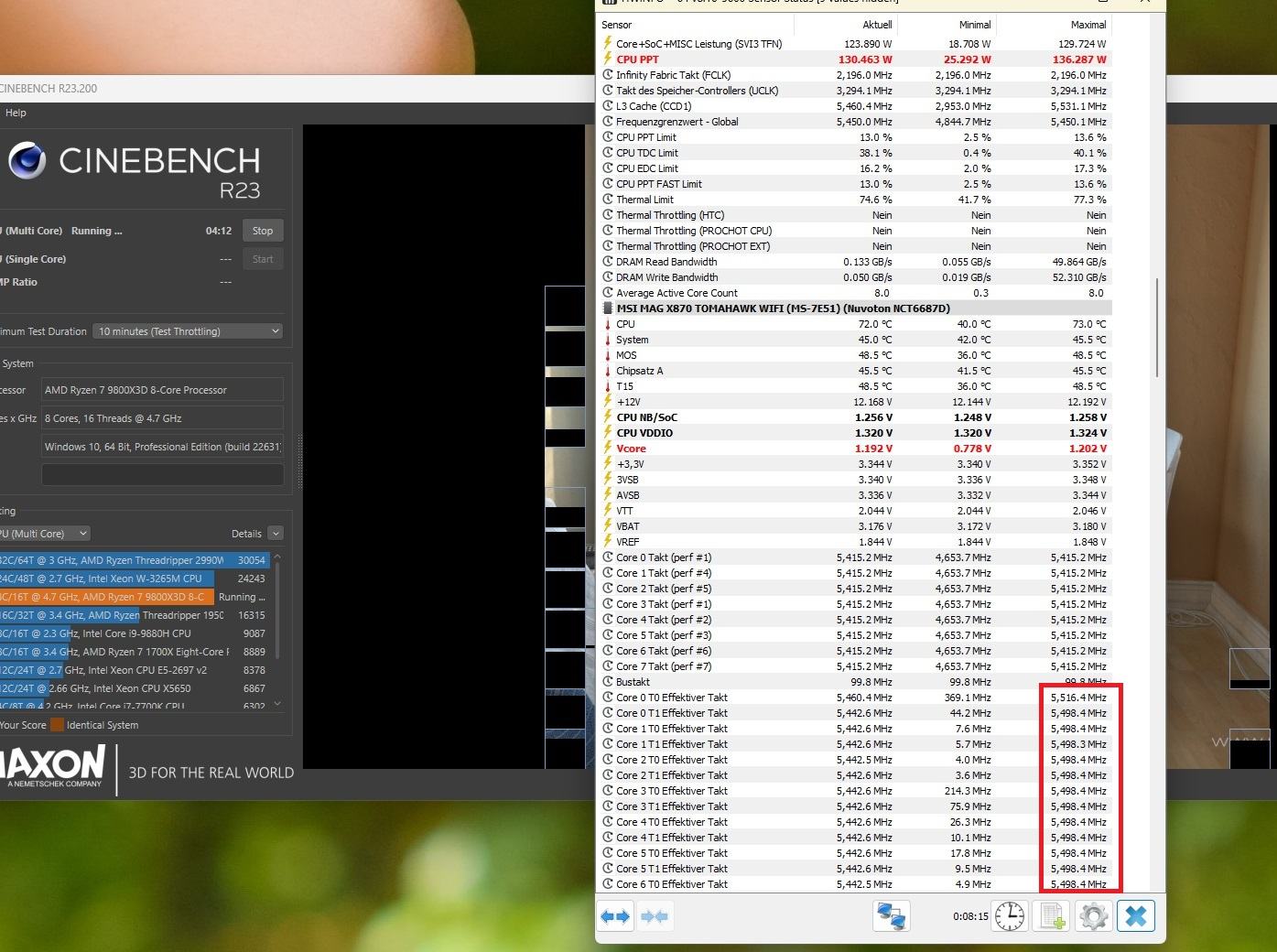1277x952 pixels.
Task: Click the 8 Cores, 16 Threads field
Action: click(162, 418)
